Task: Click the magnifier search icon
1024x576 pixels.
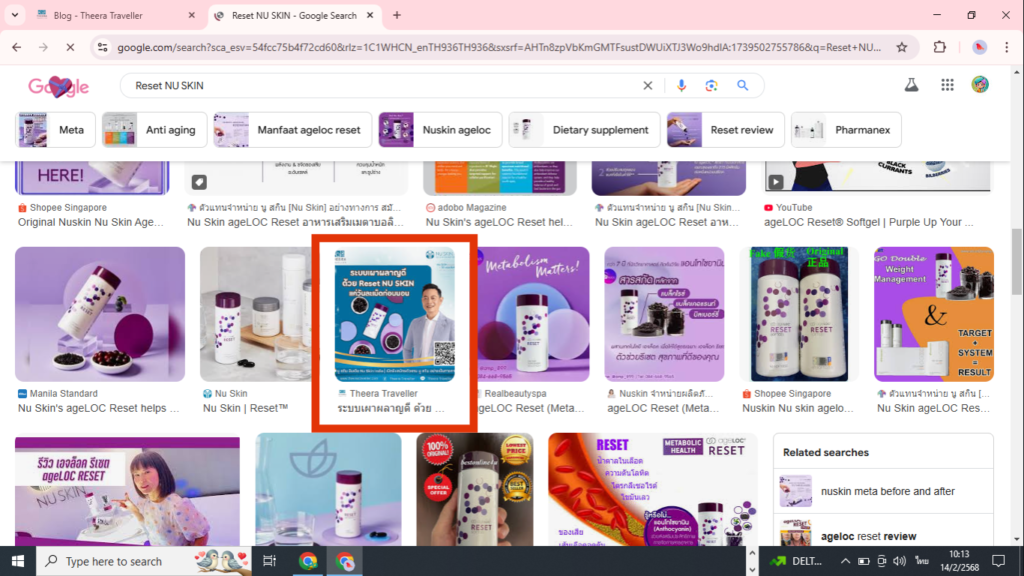Action: (x=743, y=86)
